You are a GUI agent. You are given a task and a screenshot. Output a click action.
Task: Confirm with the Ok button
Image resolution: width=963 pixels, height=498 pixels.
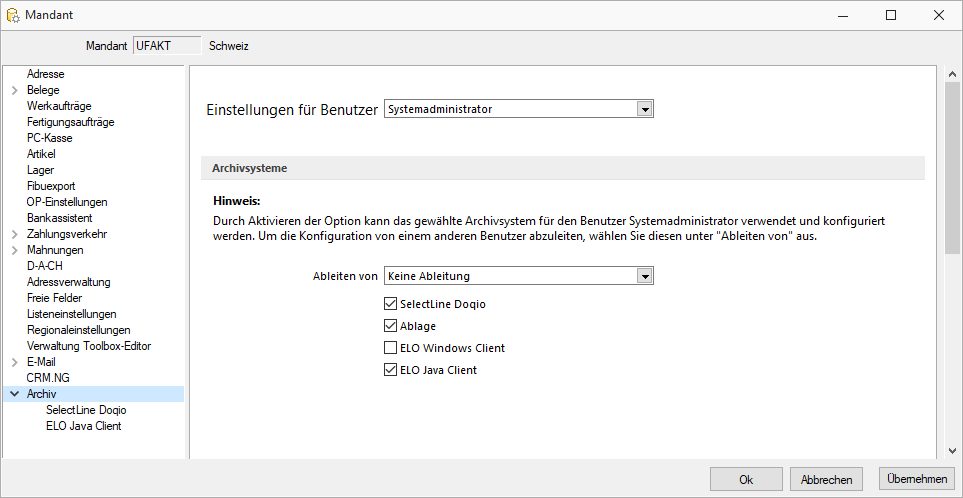(x=746, y=480)
